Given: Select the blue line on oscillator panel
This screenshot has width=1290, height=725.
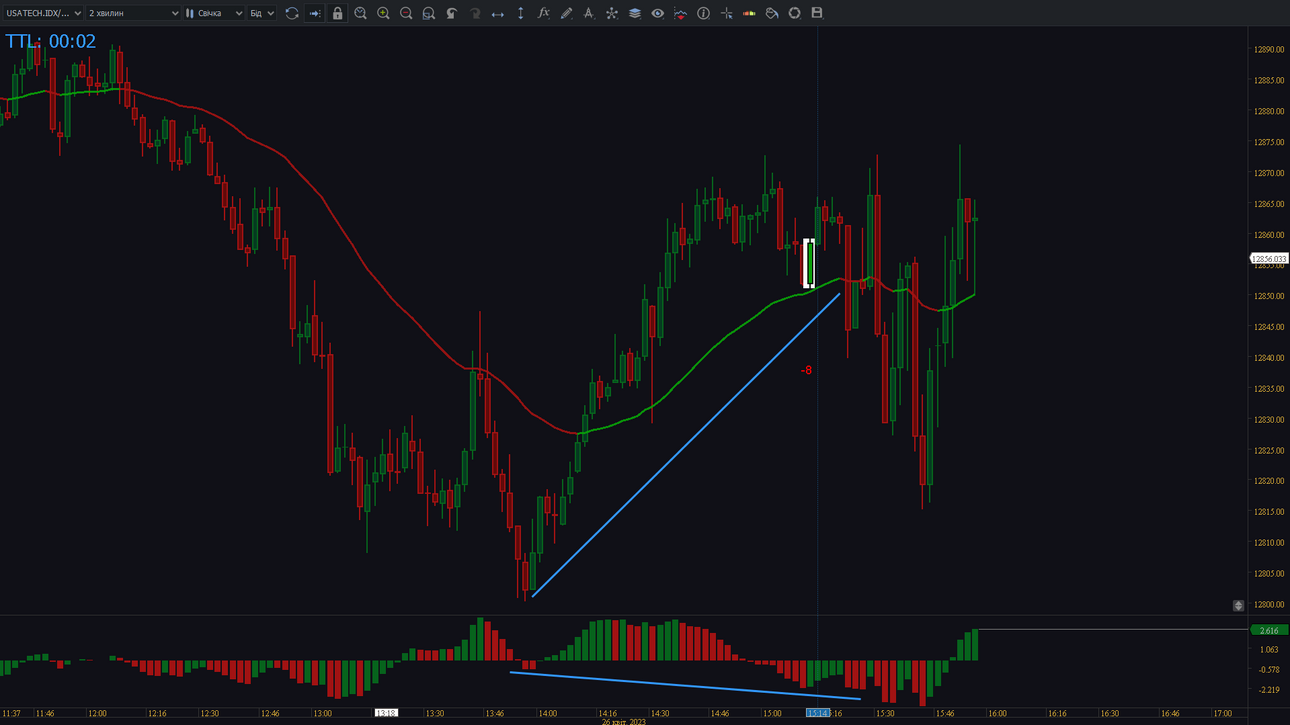Looking at the screenshot, I should (x=685, y=685).
